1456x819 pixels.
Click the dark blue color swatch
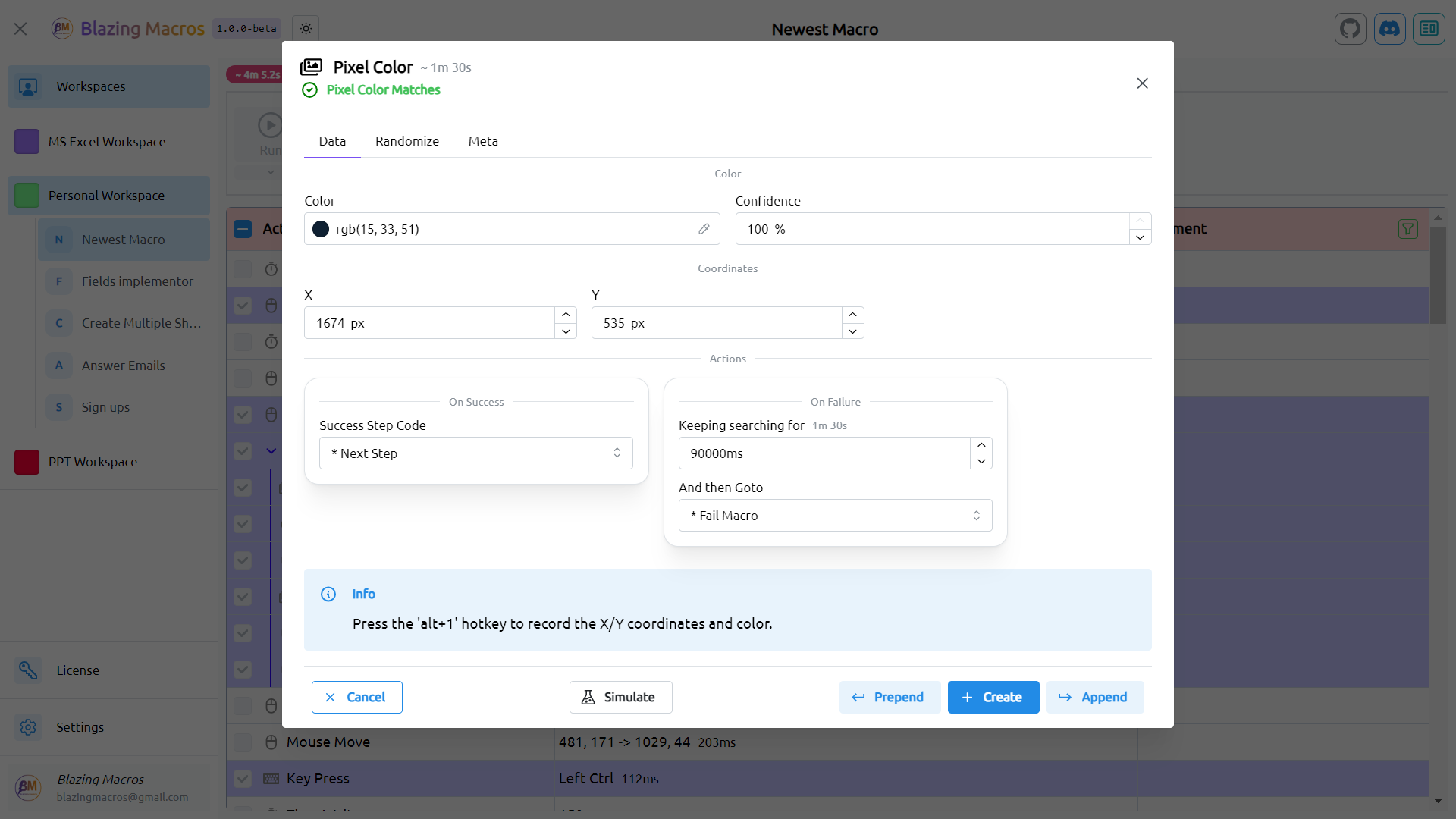321,229
